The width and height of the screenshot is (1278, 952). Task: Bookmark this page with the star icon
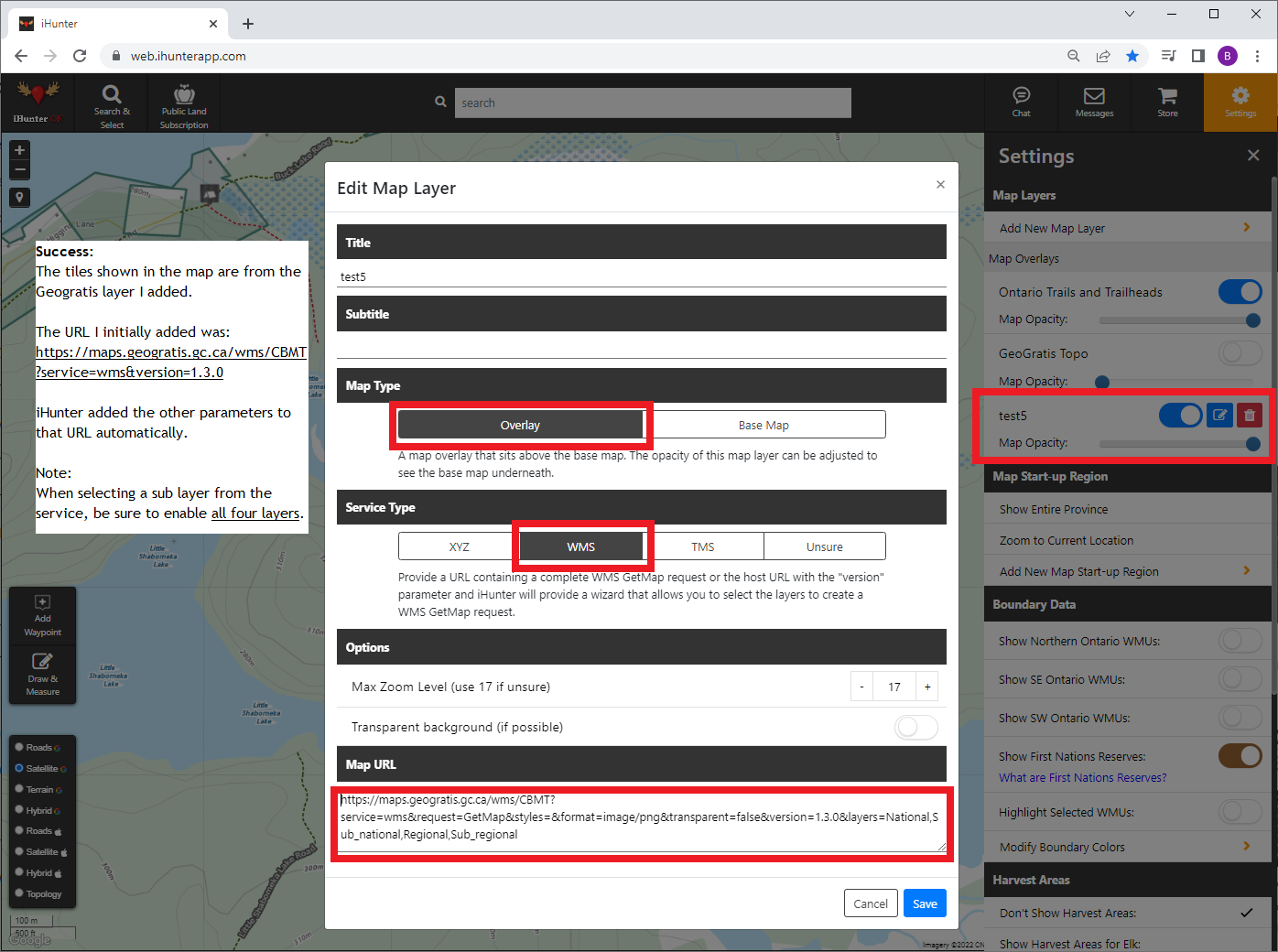tap(1132, 56)
